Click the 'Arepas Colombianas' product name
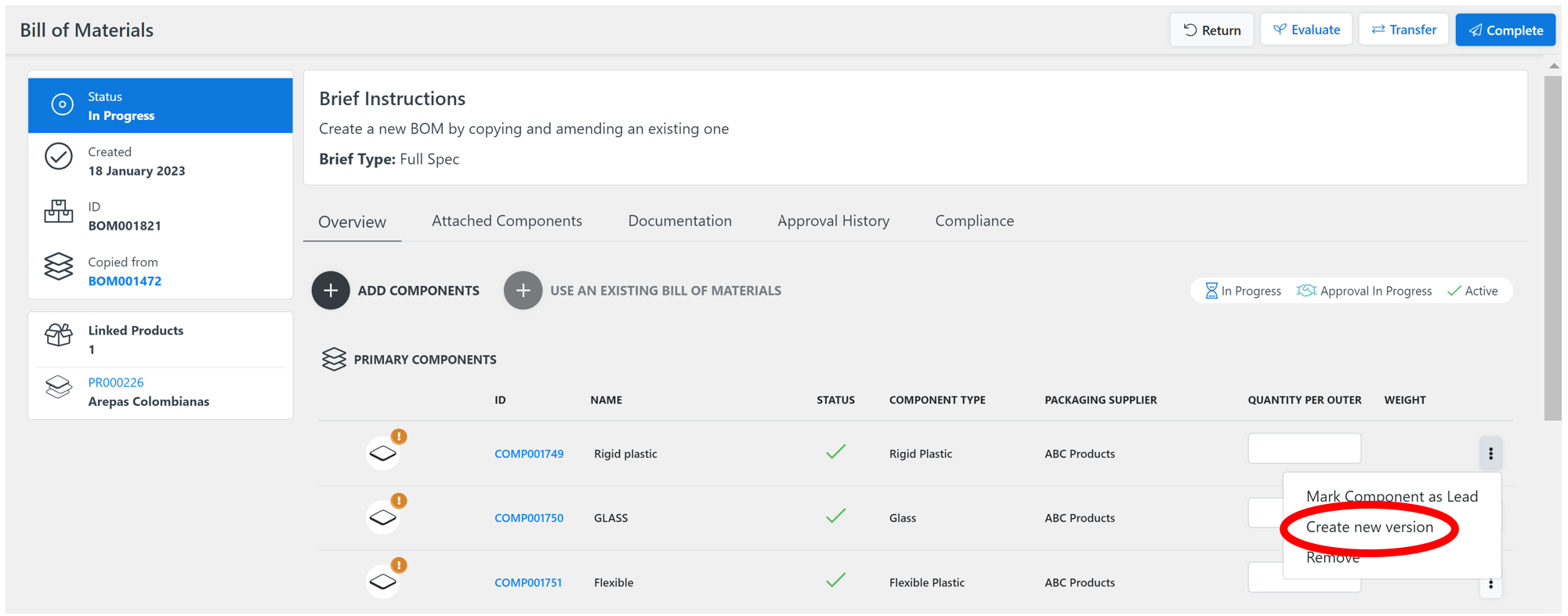The image size is (1568, 616). point(149,401)
